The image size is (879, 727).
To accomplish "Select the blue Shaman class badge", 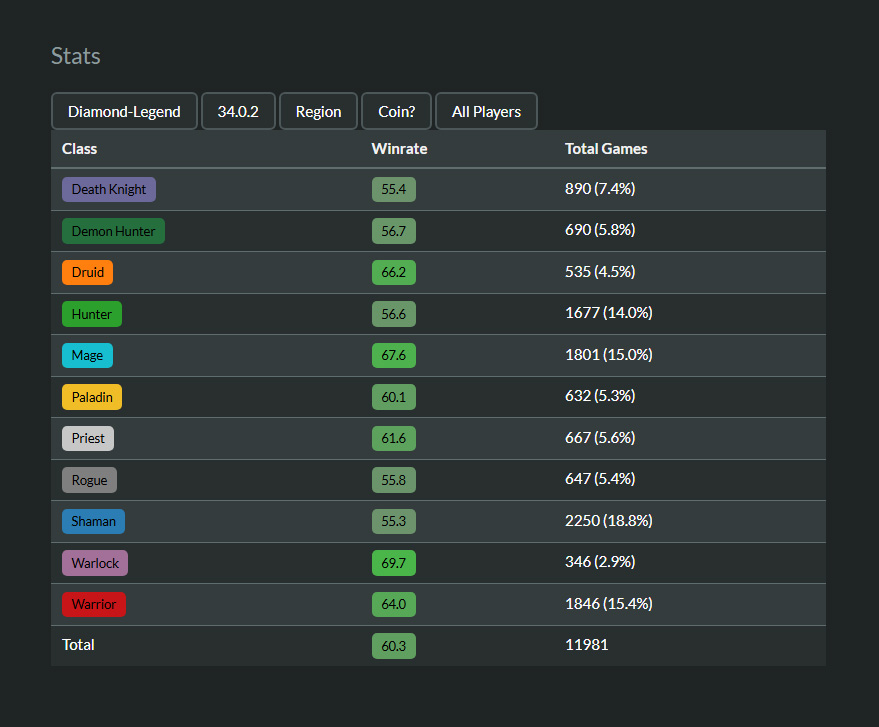I will 93,521.
